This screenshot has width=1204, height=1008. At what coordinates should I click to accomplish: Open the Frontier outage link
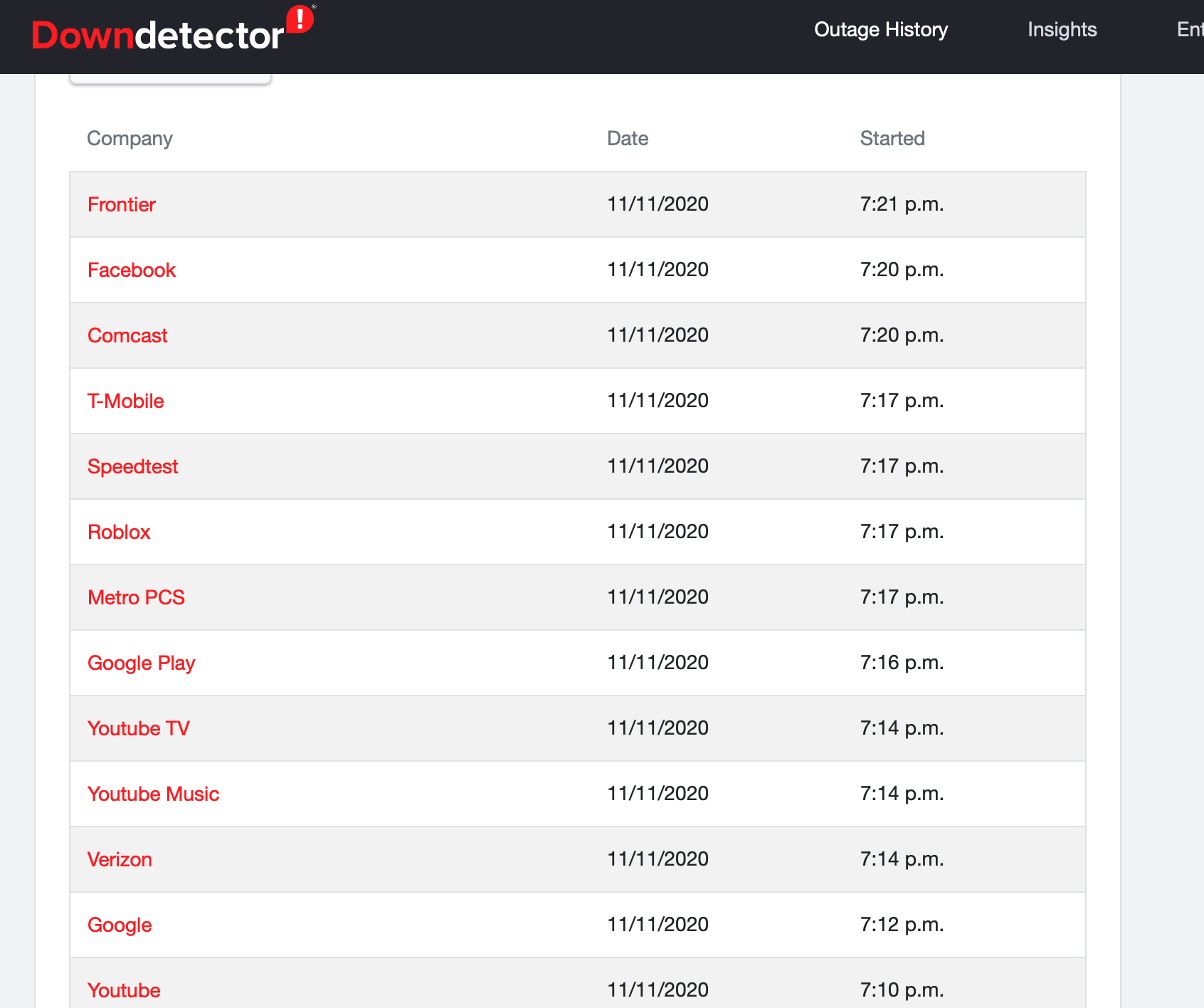[122, 204]
